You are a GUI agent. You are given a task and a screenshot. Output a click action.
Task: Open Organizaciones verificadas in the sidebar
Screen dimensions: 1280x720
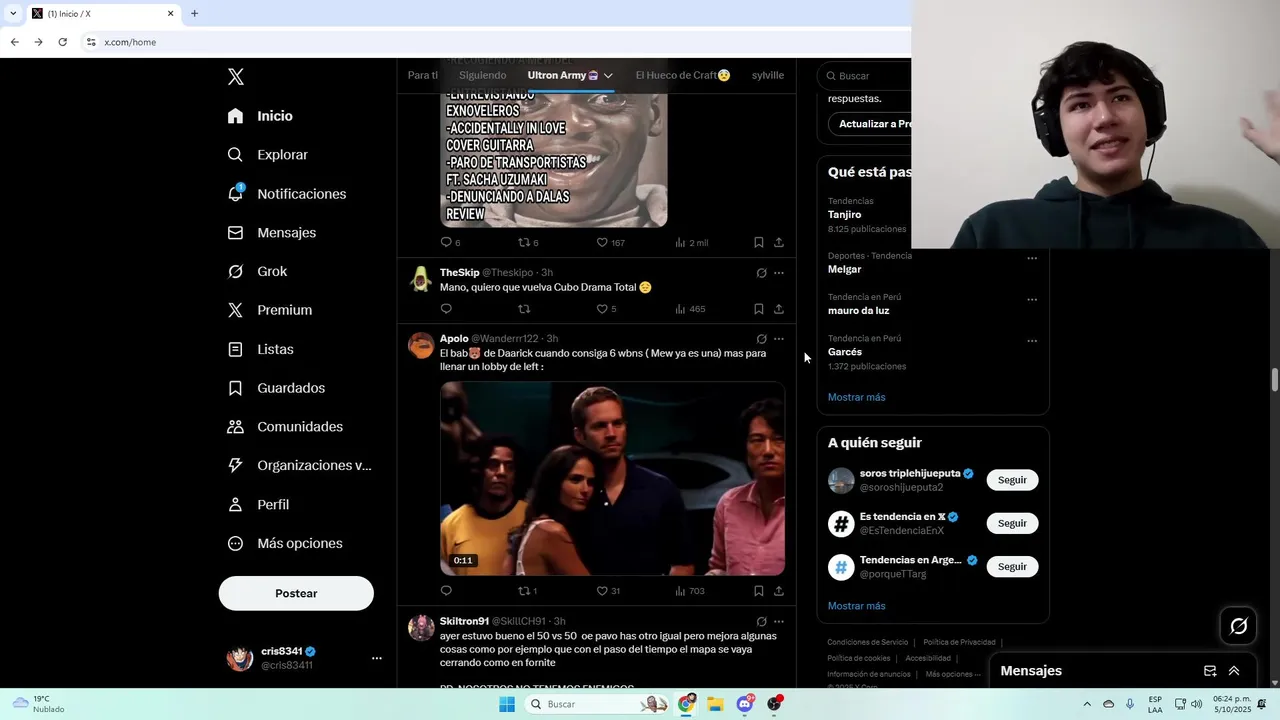299,465
